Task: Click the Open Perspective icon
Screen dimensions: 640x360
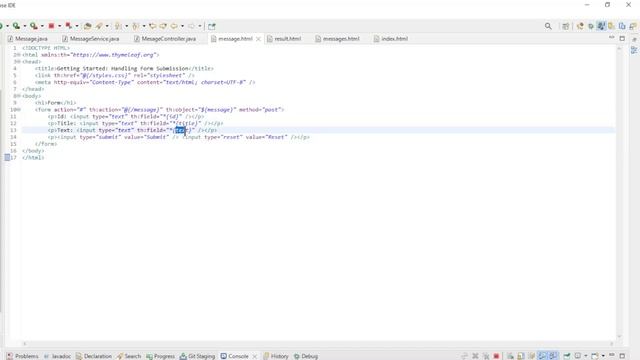Action: coord(565,26)
